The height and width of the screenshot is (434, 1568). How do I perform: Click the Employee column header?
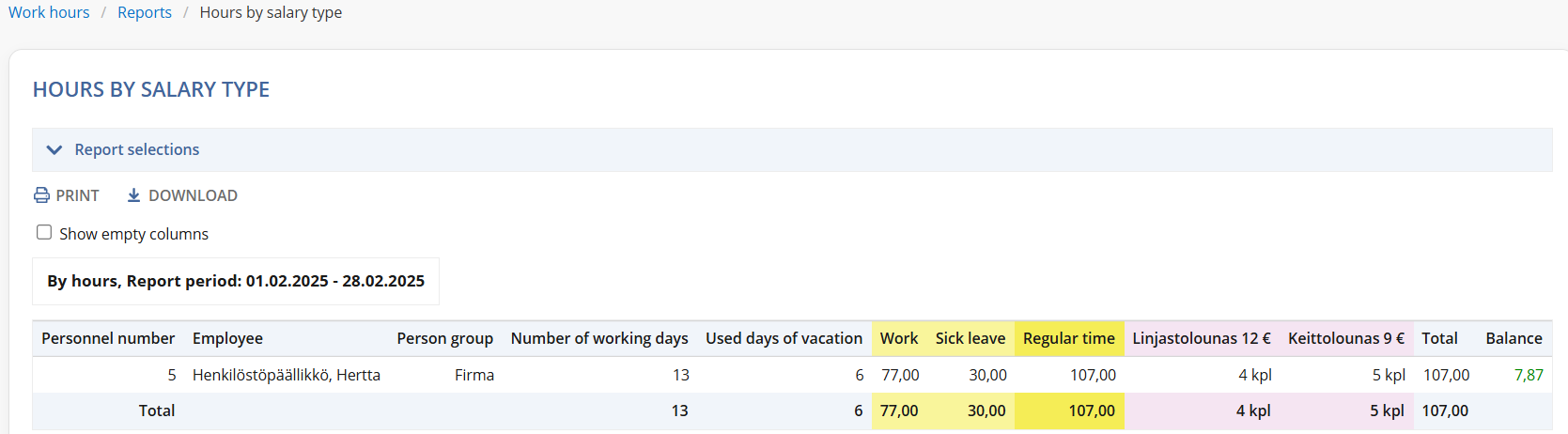pyautogui.click(x=227, y=338)
